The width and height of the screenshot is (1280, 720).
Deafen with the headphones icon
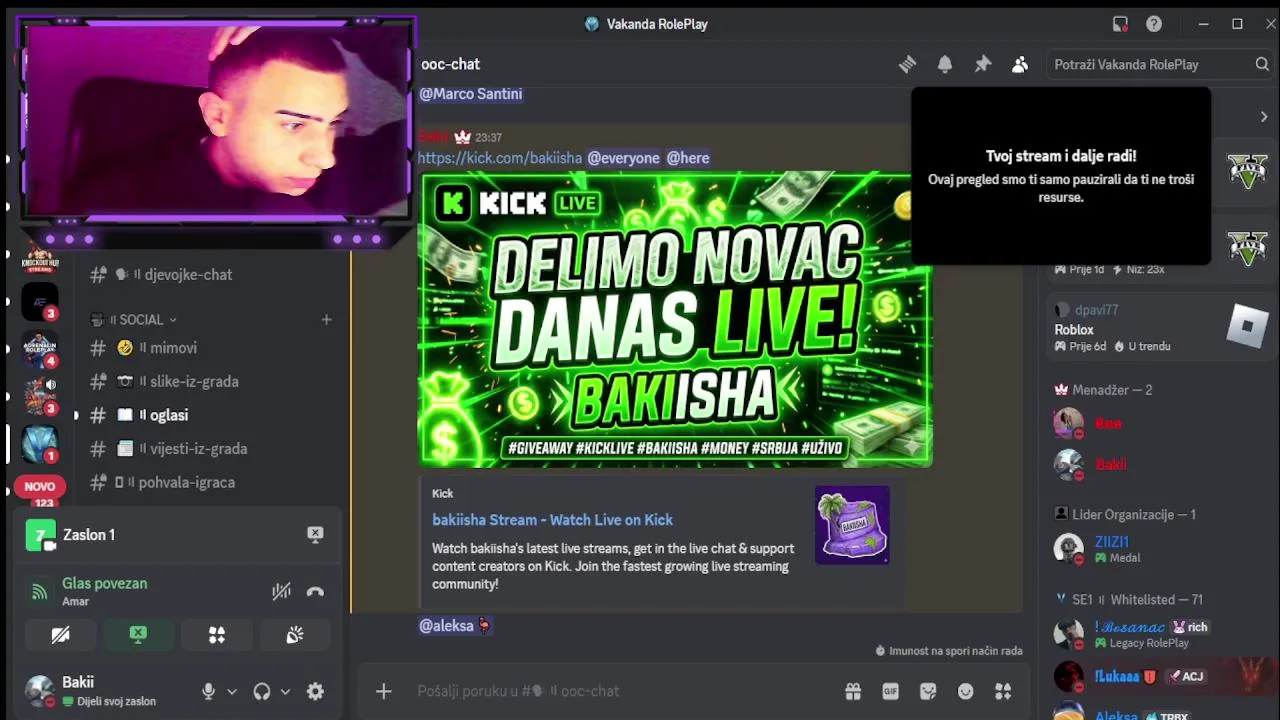click(262, 691)
